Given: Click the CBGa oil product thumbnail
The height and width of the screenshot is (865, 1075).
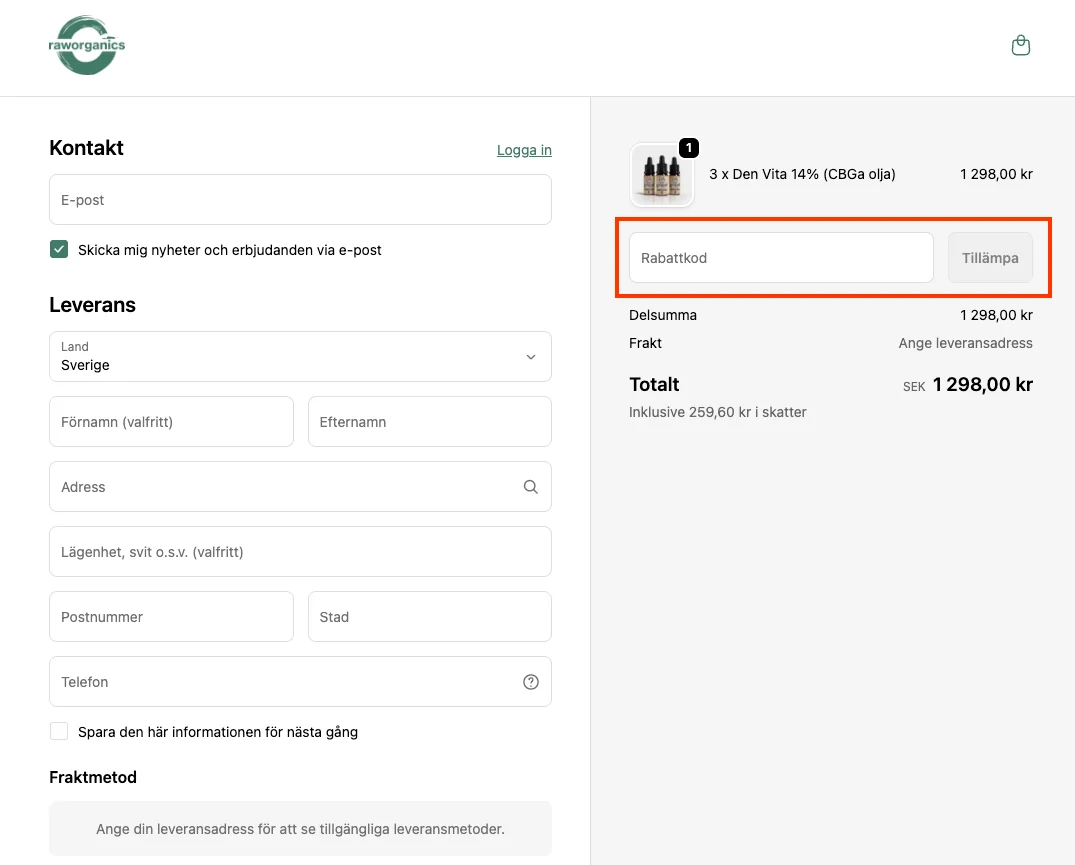Looking at the screenshot, I should tap(661, 176).
